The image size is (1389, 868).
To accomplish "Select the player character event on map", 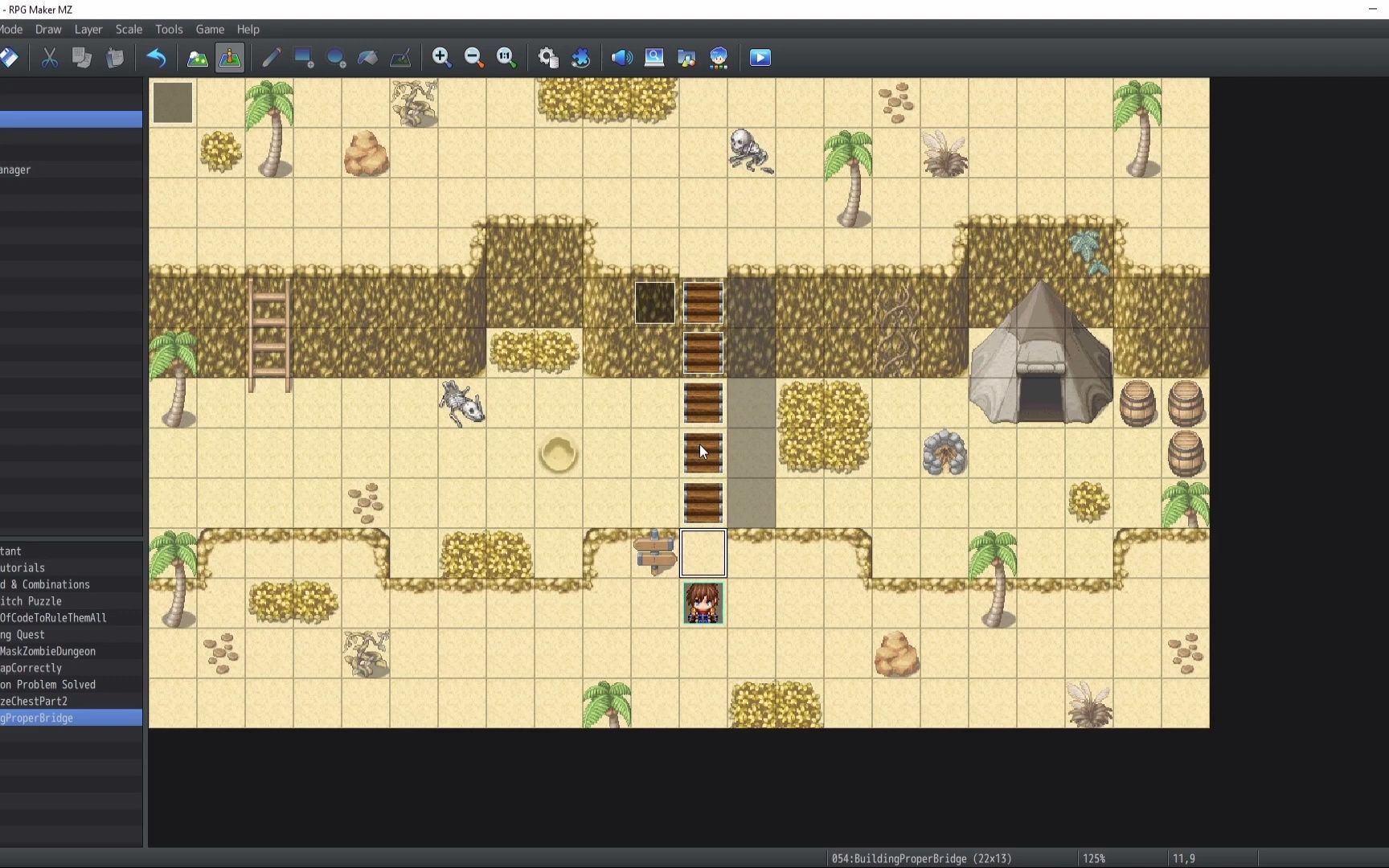I will pos(703,603).
